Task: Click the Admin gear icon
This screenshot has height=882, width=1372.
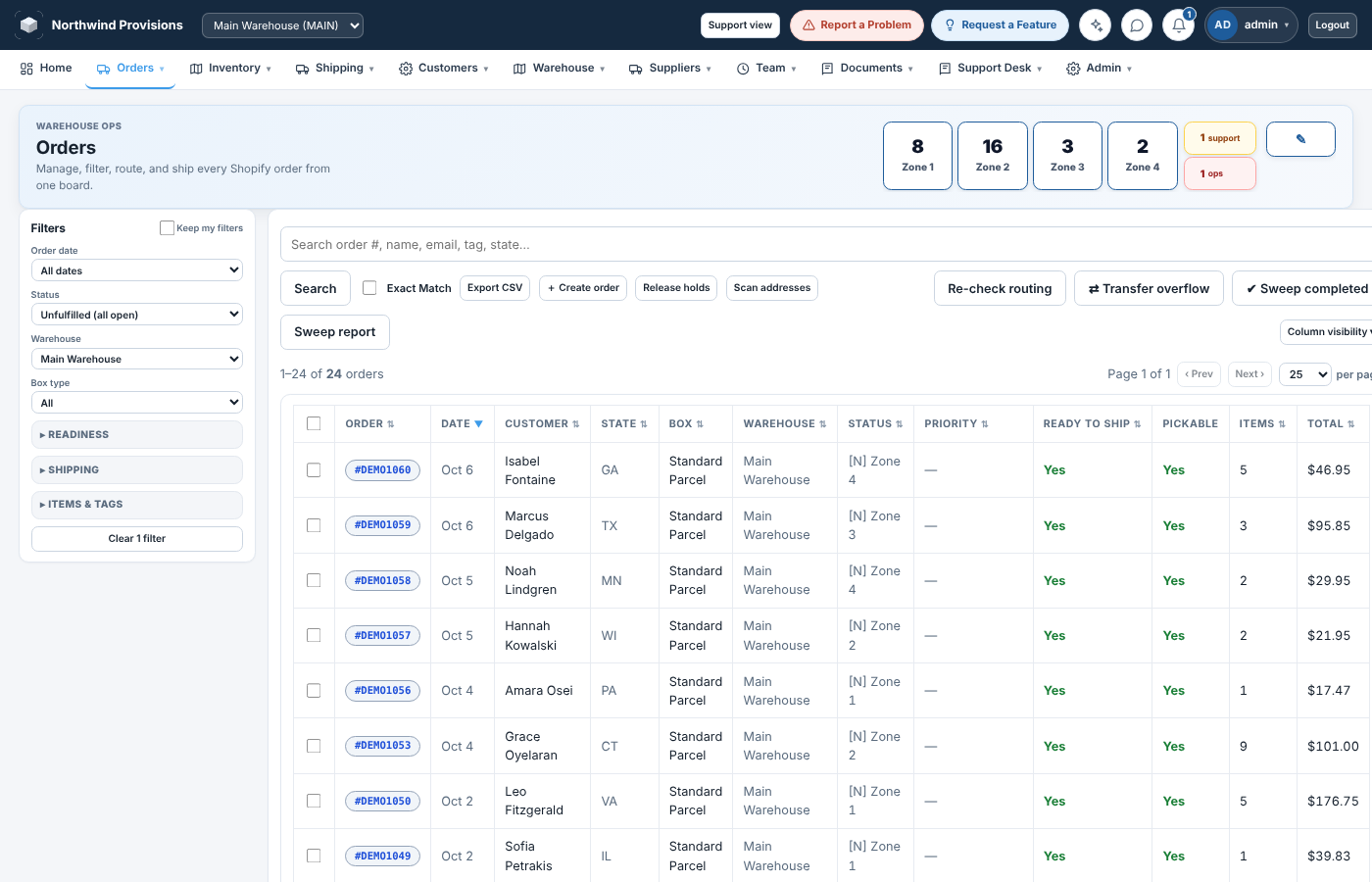Action: tap(1073, 69)
